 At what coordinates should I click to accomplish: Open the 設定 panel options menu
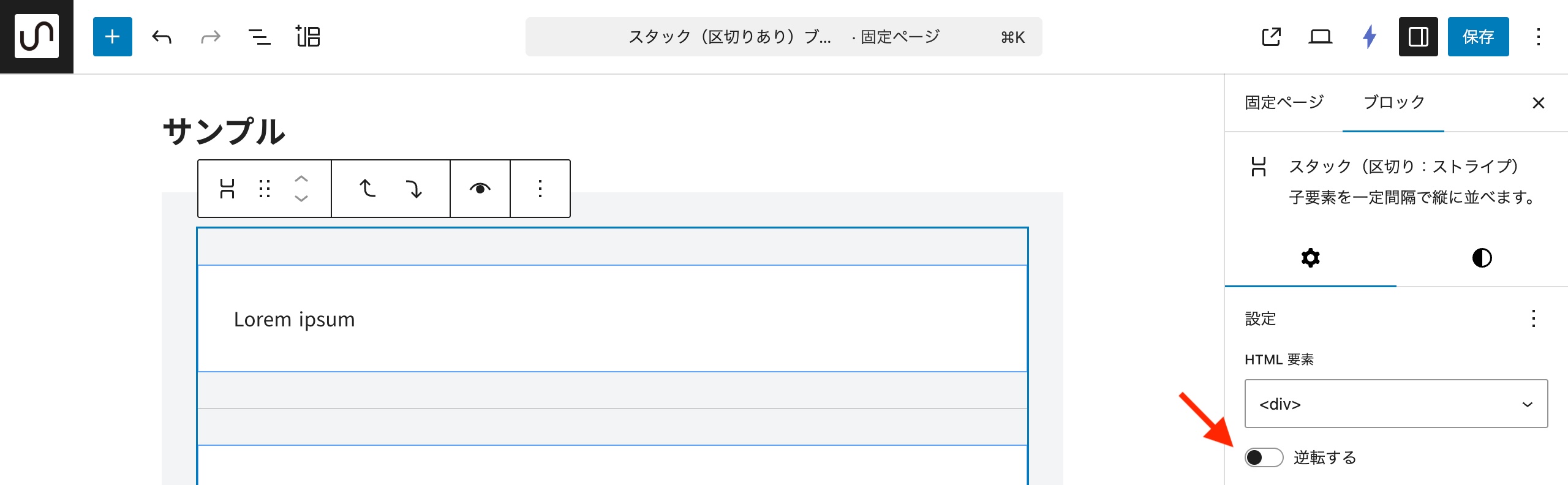click(1533, 318)
